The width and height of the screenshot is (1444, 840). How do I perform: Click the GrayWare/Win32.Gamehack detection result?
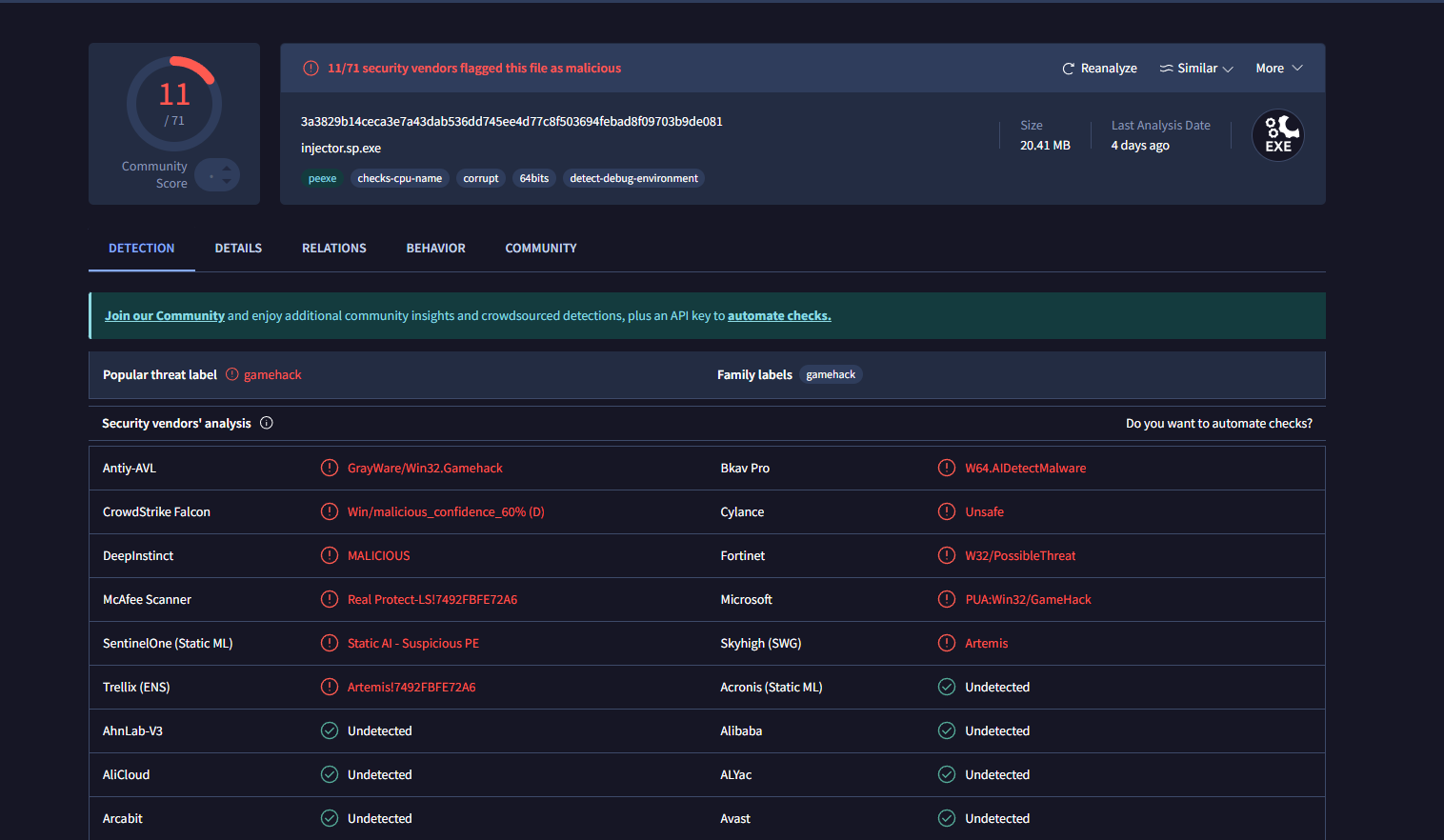coord(425,469)
